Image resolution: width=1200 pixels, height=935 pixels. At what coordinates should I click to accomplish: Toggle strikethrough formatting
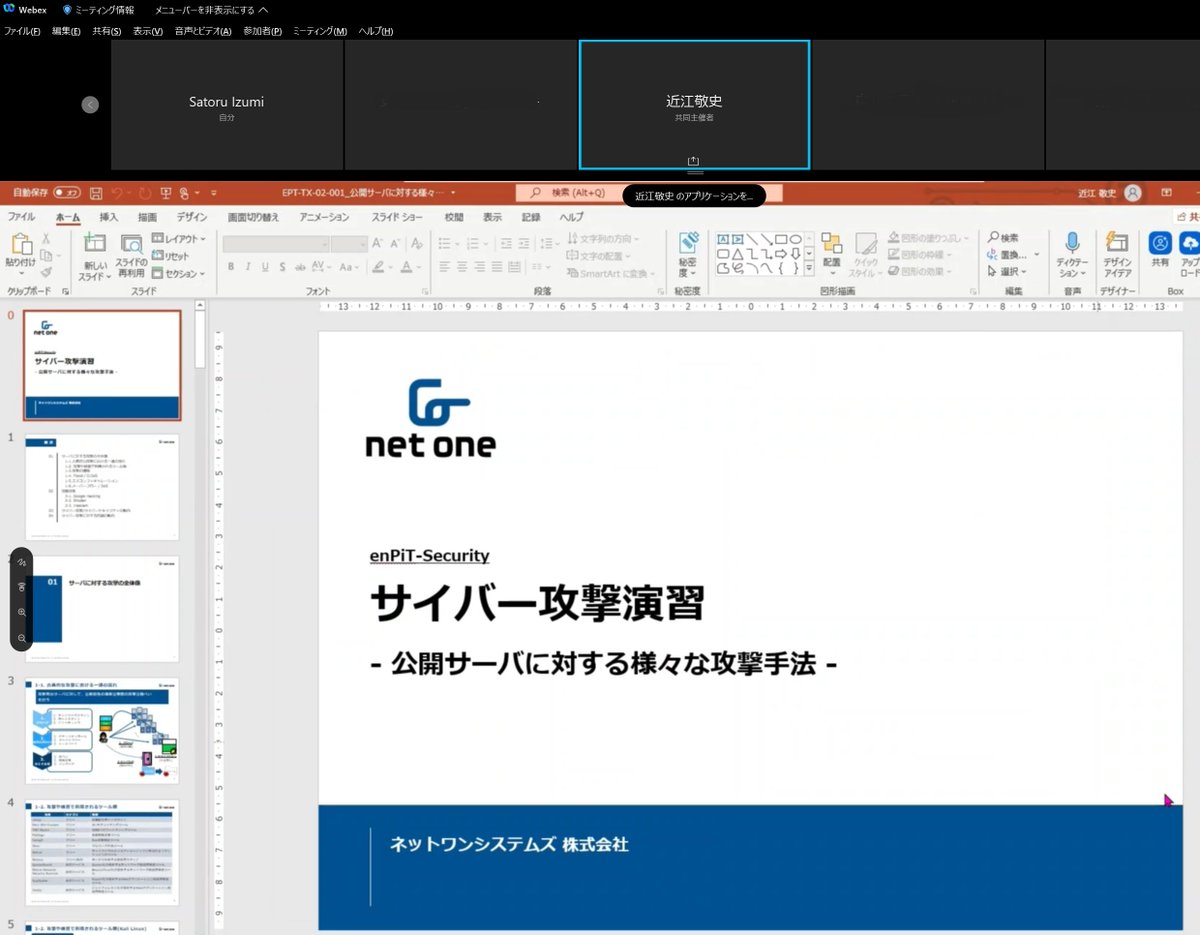299,267
